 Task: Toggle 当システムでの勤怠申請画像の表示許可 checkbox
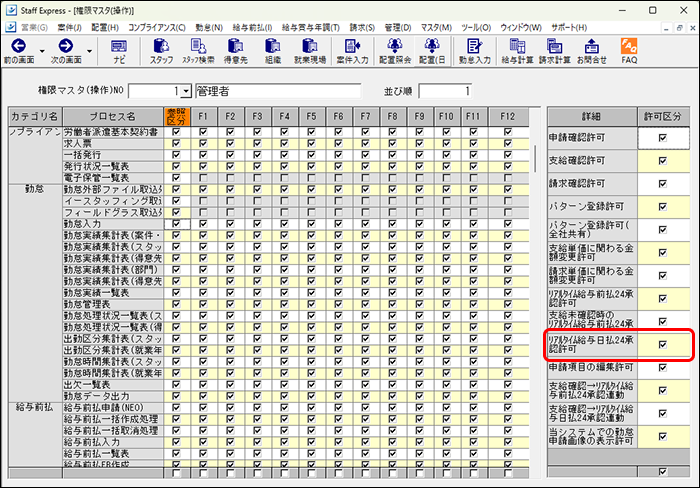tap(662, 437)
